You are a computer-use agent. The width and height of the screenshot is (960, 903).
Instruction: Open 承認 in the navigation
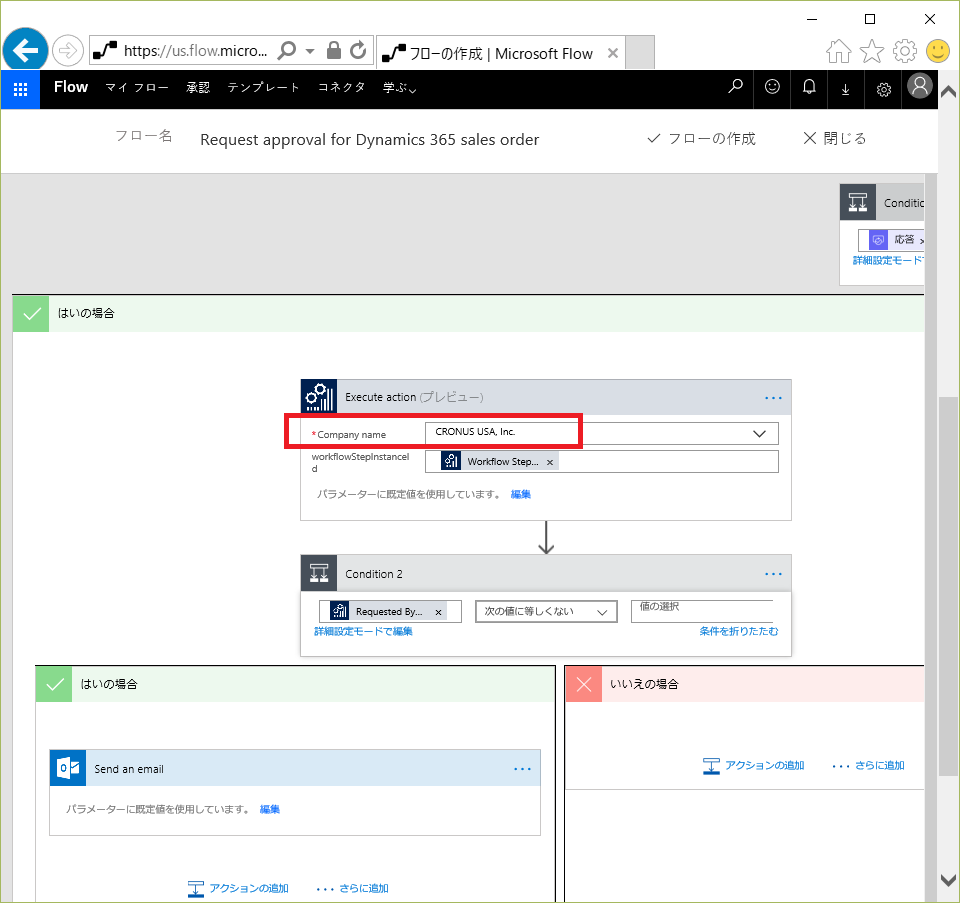click(x=198, y=88)
